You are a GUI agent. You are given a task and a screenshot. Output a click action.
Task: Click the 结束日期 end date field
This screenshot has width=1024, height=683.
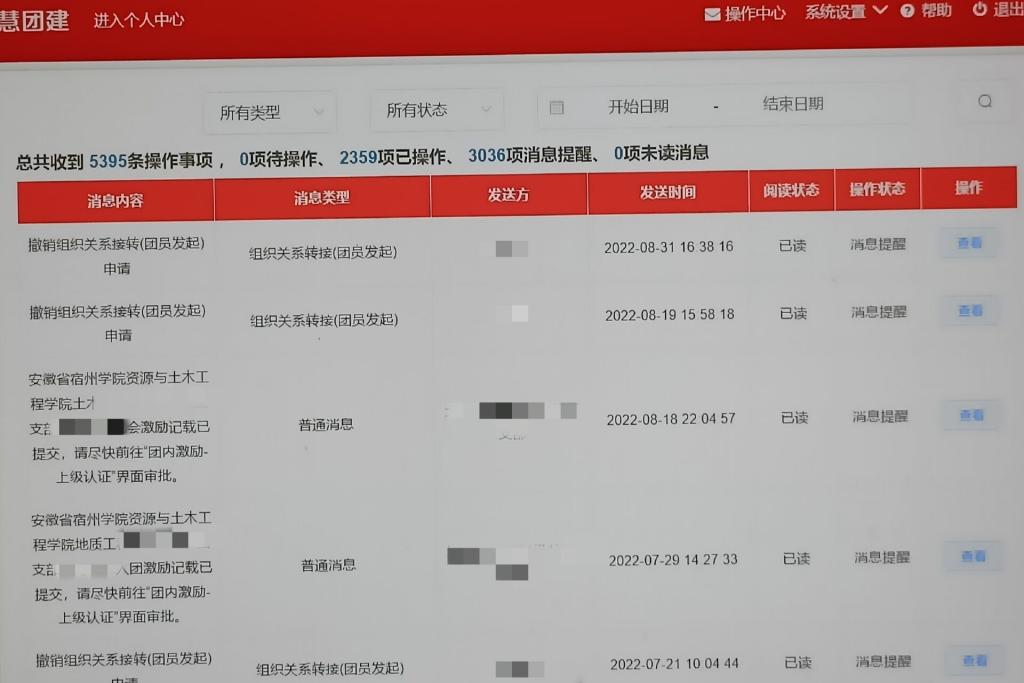(x=793, y=104)
